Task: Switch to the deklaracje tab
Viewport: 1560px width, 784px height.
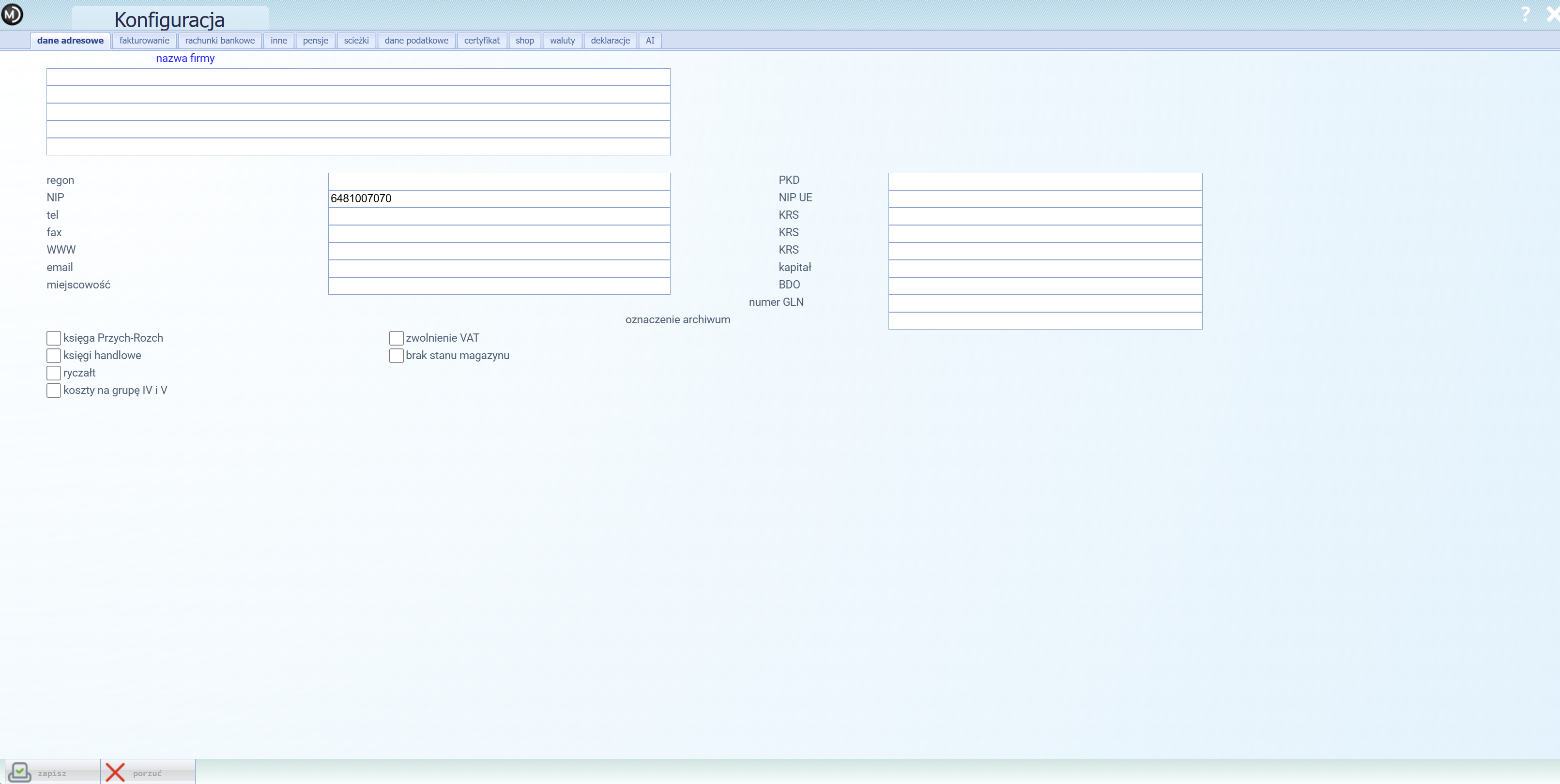Action: (x=610, y=41)
